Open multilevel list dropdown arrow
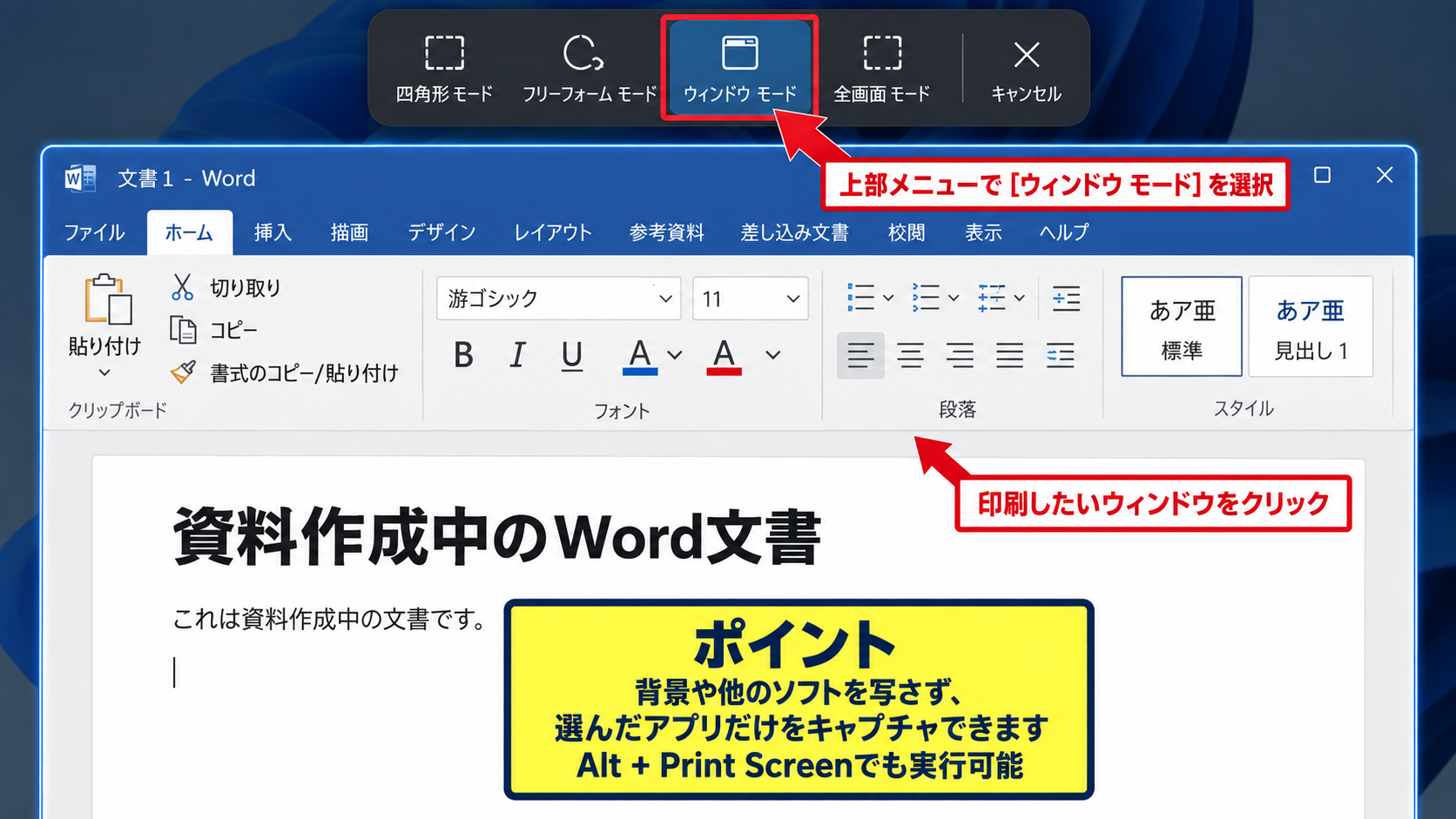This screenshot has height=819, width=1456. point(1020,298)
